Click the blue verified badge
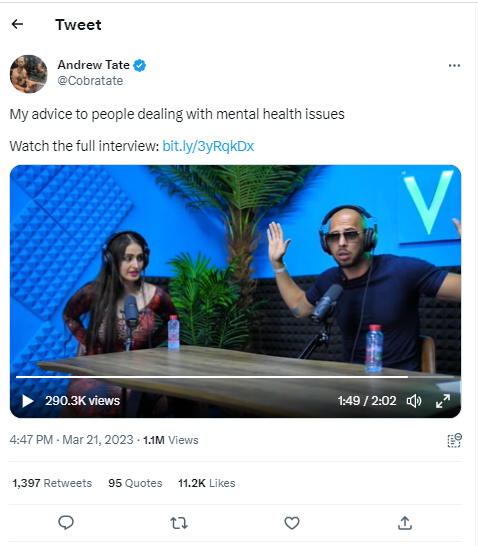The height and width of the screenshot is (546, 478). [x=140, y=65]
